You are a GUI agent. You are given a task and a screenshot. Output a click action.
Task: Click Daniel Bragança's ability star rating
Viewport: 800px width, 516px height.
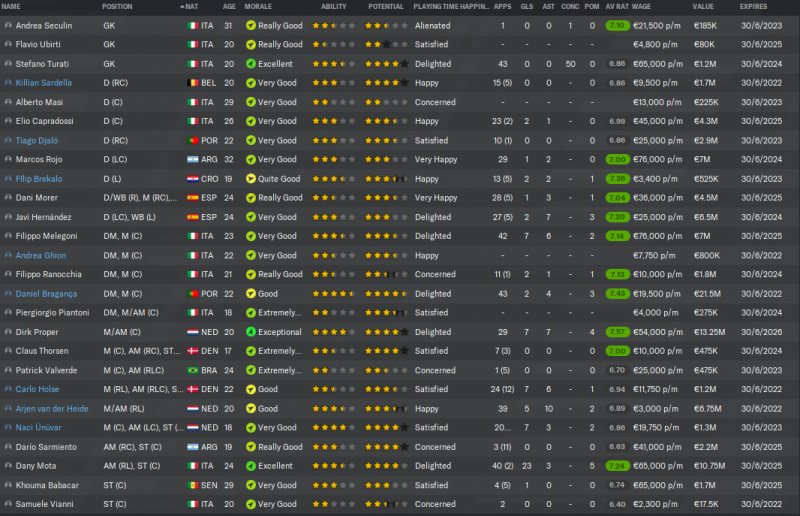point(334,294)
